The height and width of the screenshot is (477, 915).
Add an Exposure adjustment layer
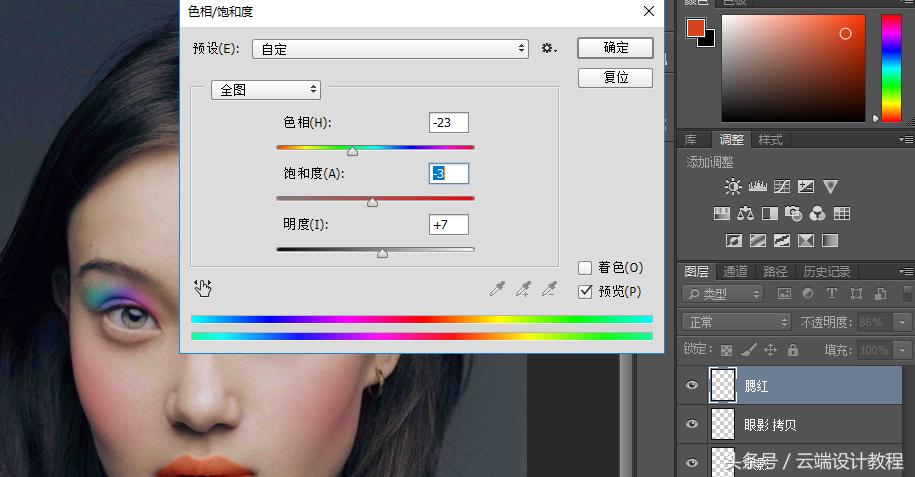(806, 186)
